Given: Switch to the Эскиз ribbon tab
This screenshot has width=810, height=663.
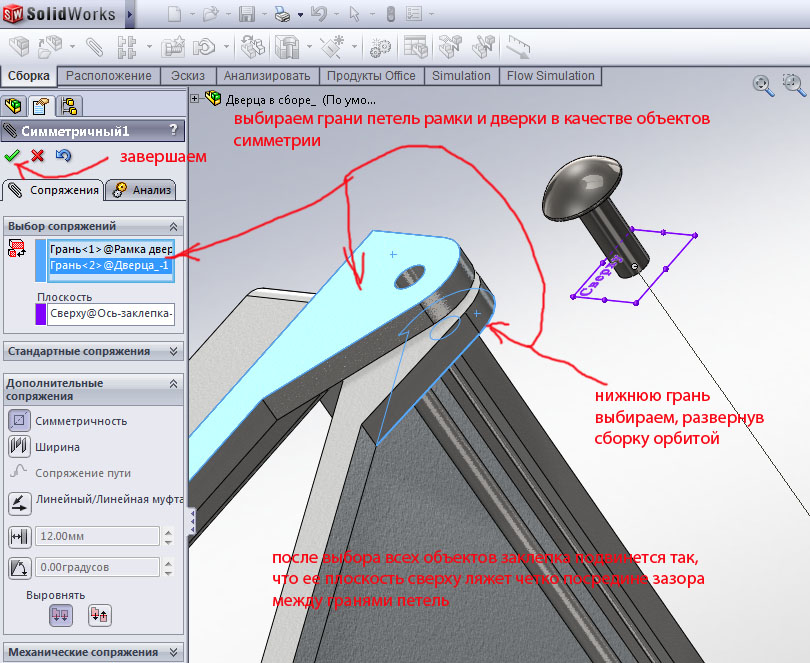Looking at the screenshot, I should coord(189,76).
